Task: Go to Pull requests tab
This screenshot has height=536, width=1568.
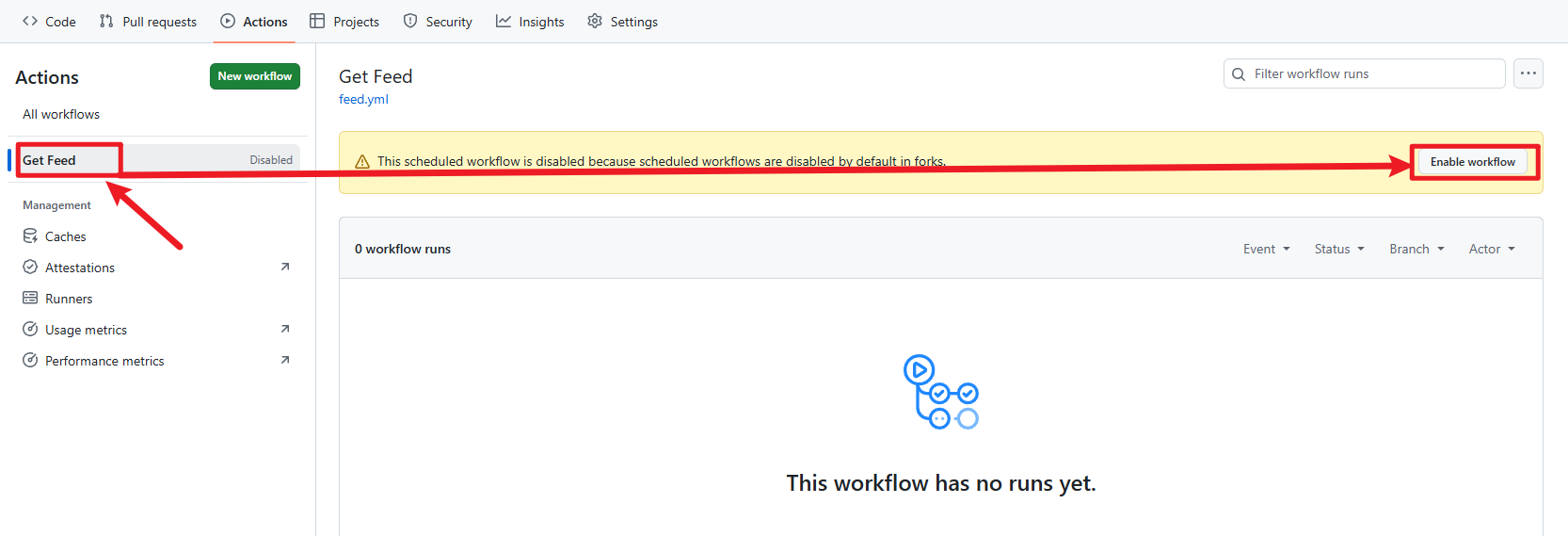Action: coord(148,22)
